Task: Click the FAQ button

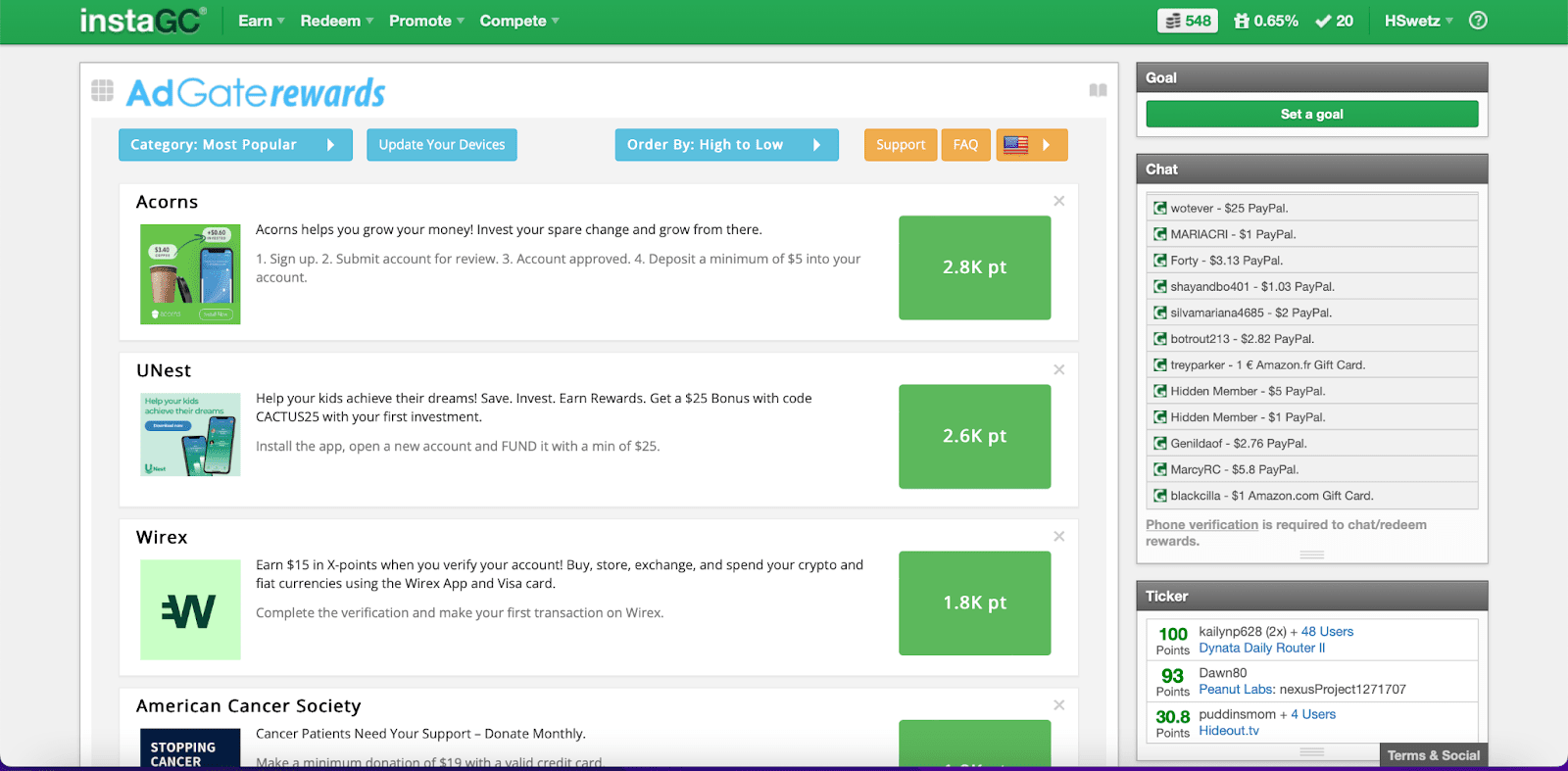Action: 965,145
